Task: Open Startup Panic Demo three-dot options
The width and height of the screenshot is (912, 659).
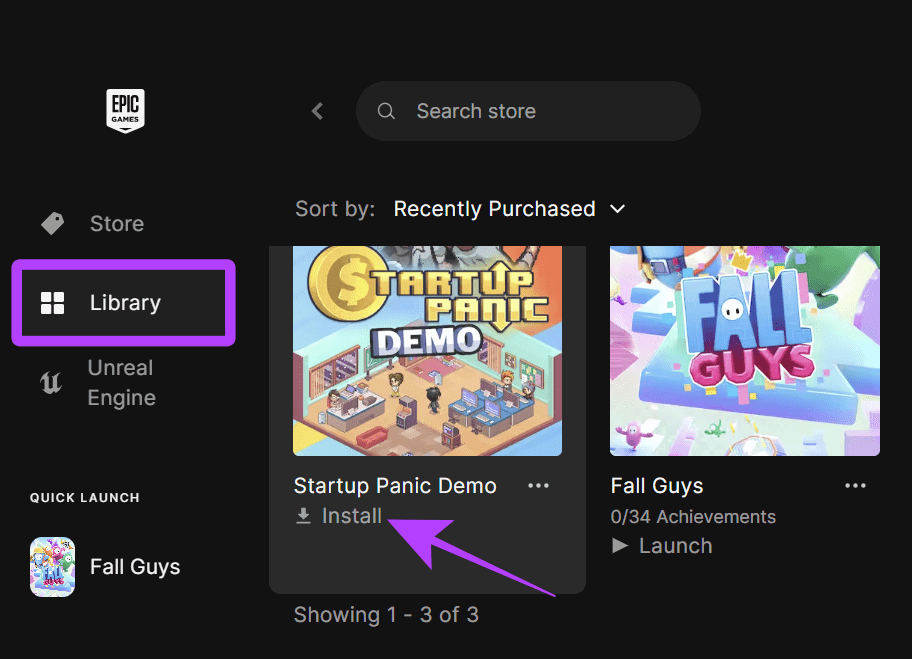Action: (539, 486)
